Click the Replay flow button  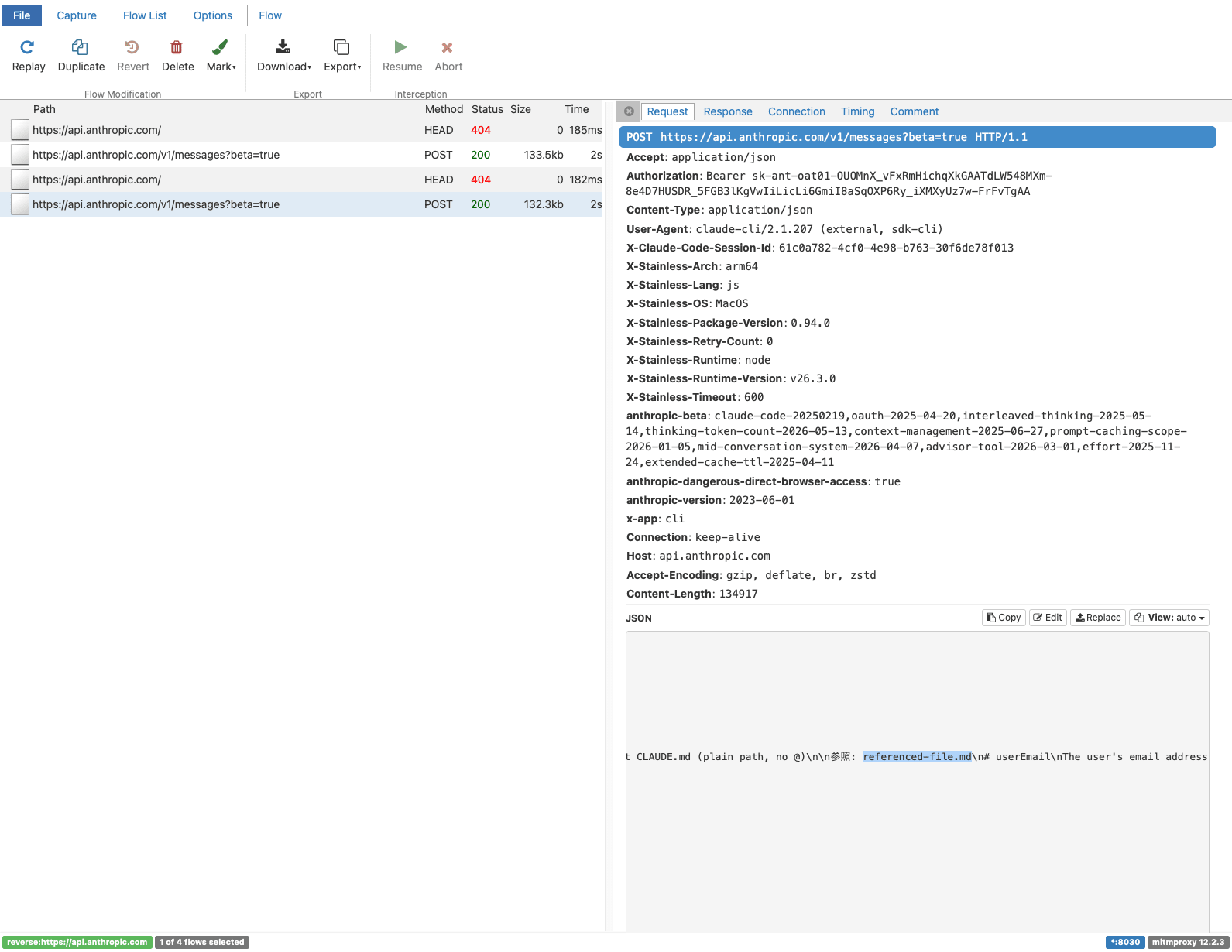29,57
